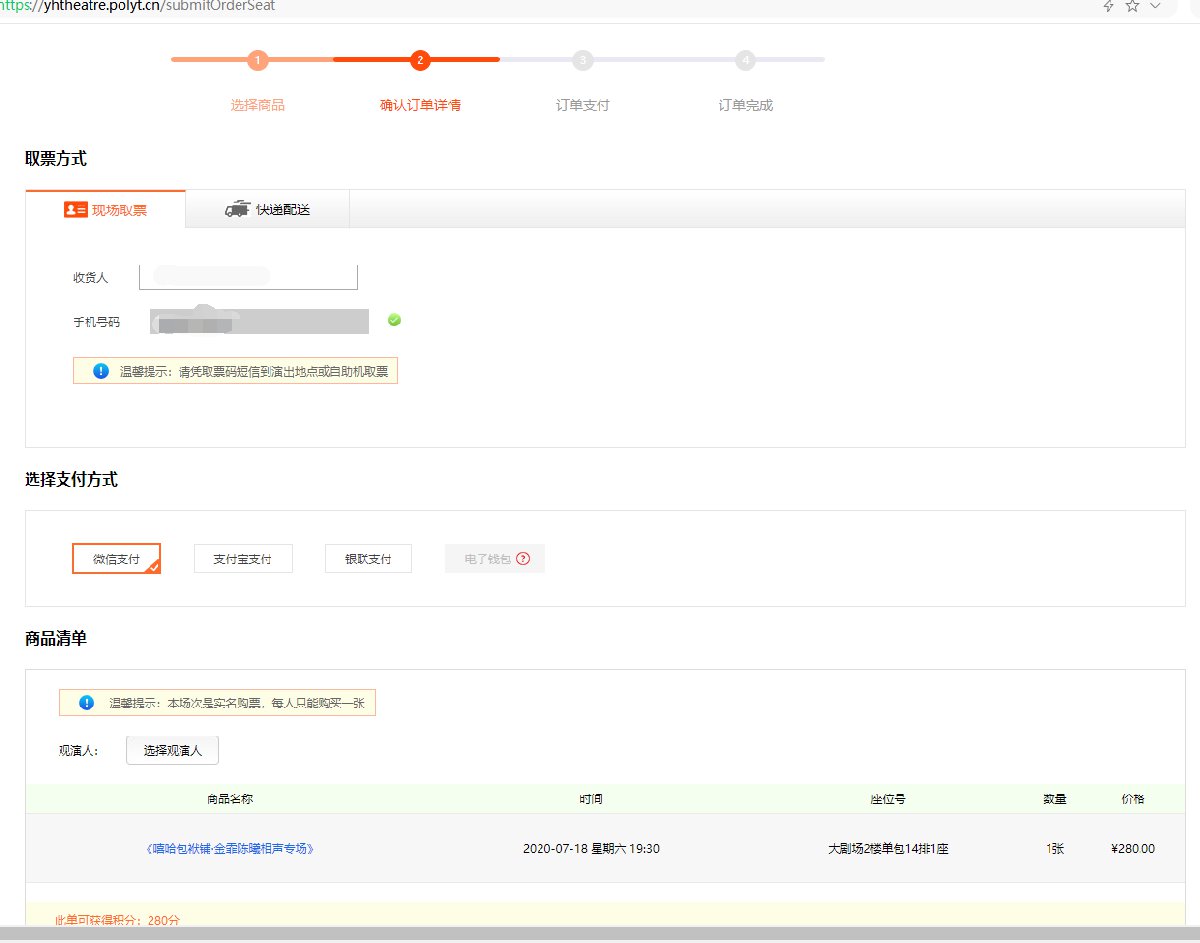Select 微信支付 payment option
This screenshot has width=1200, height=943.
[116, 559]
